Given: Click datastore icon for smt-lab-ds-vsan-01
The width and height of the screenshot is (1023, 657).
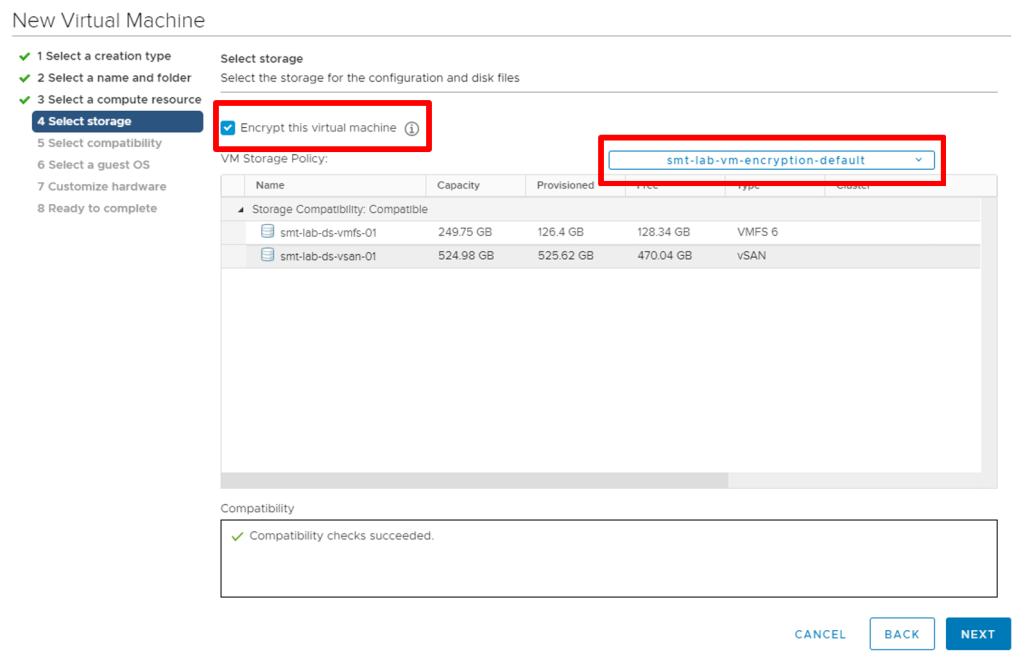Looking at the screenshot, I should (267, 255).
